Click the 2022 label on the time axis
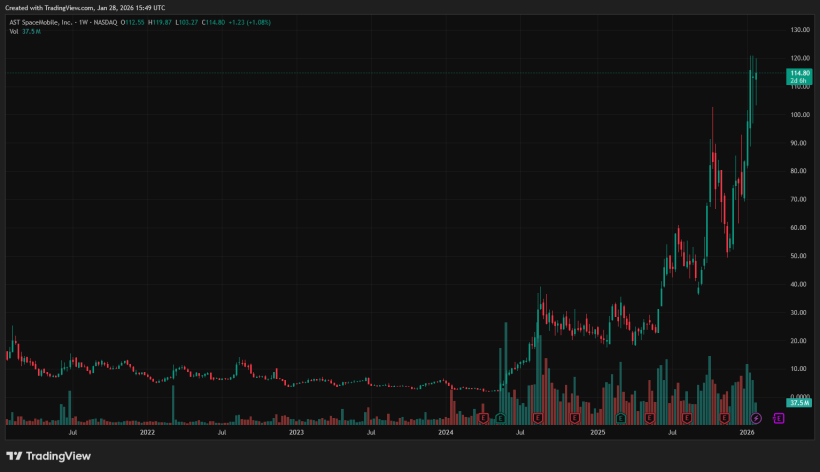Screen dimensions: 820x472 (x=147, y=432)
